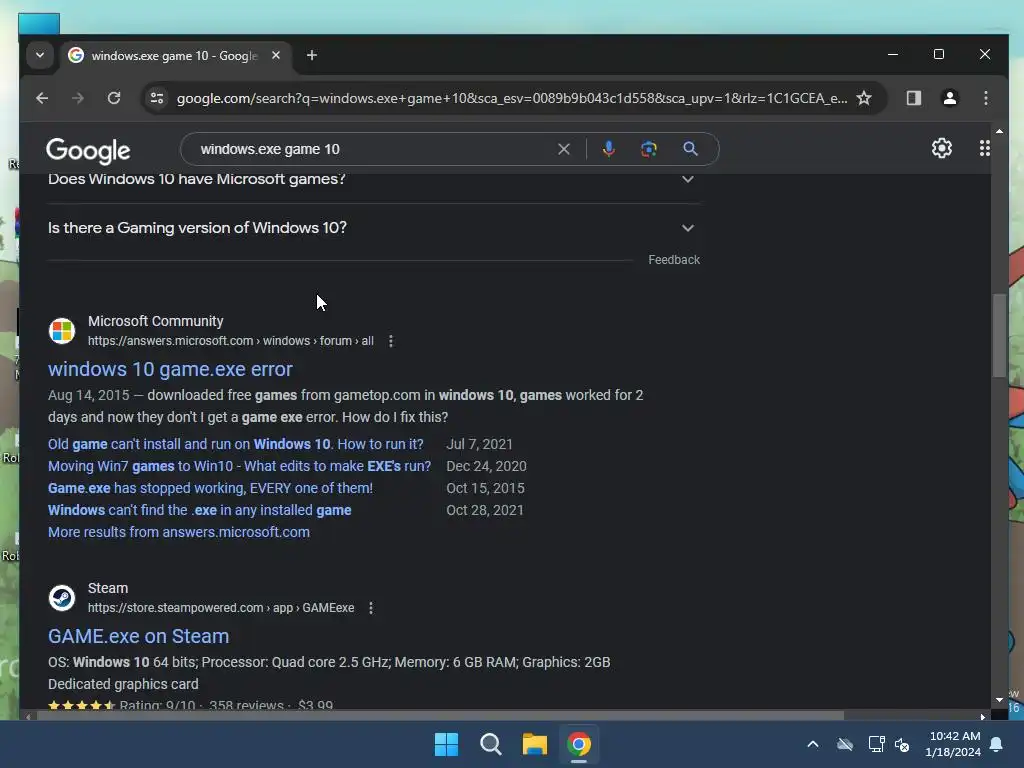Click the horizontal scrollbar thumb
This screenshot has width=1024, height=768.
point(440,716)
